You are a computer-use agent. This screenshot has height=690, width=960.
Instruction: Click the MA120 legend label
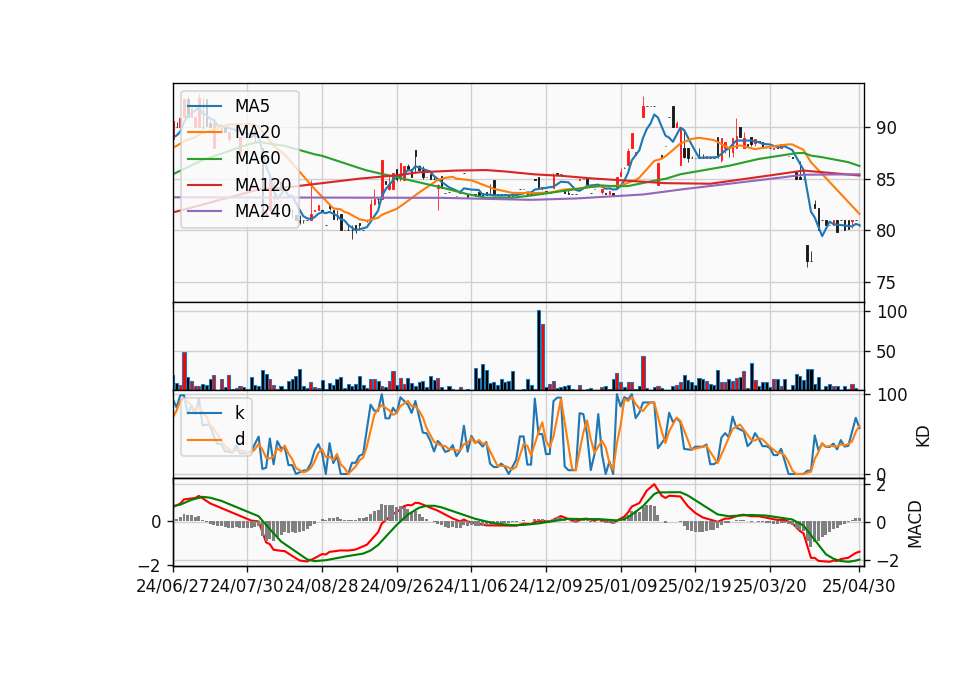(263, 185)
